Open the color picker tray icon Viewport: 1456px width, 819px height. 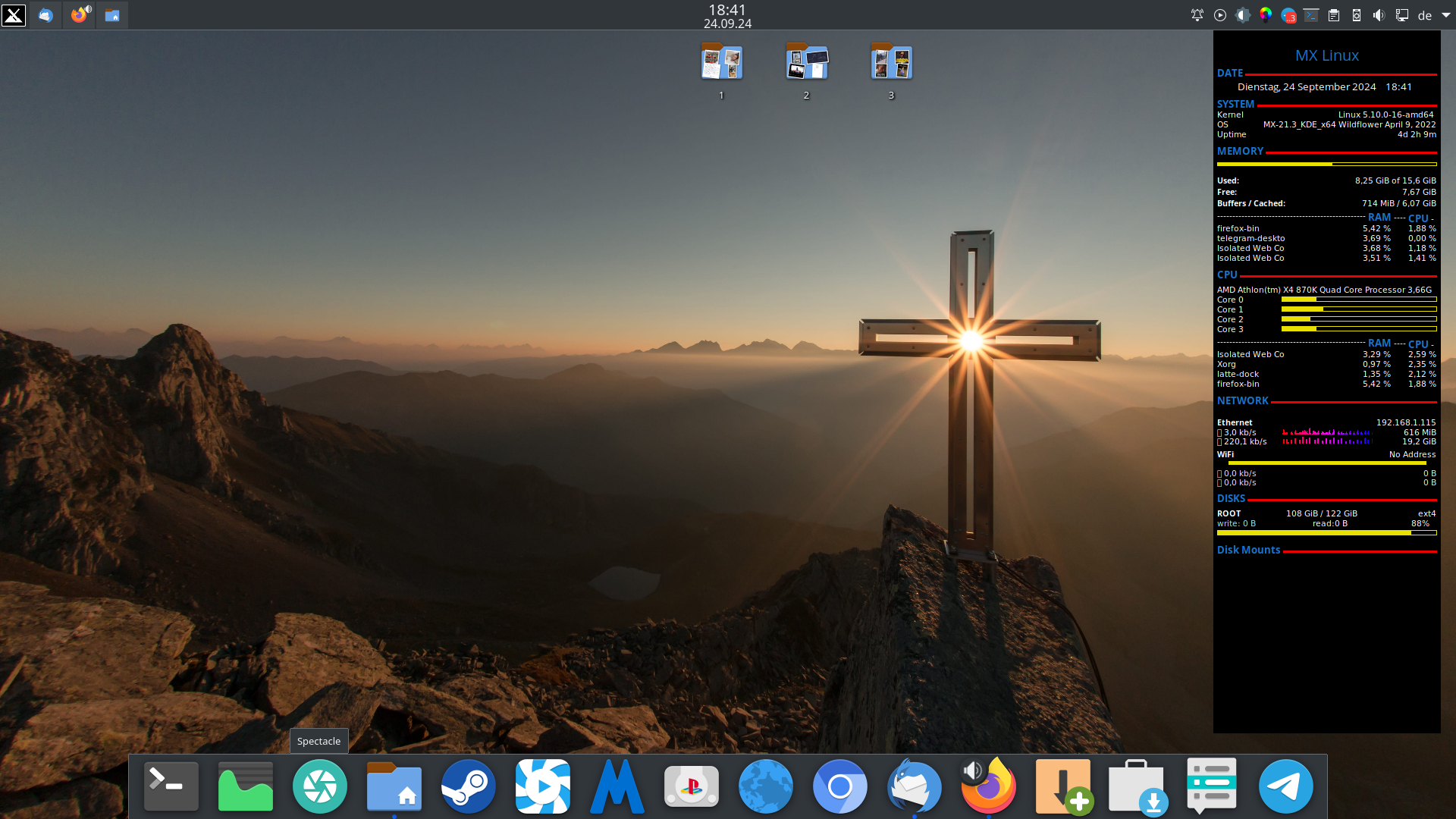[x=1266, y=15]
